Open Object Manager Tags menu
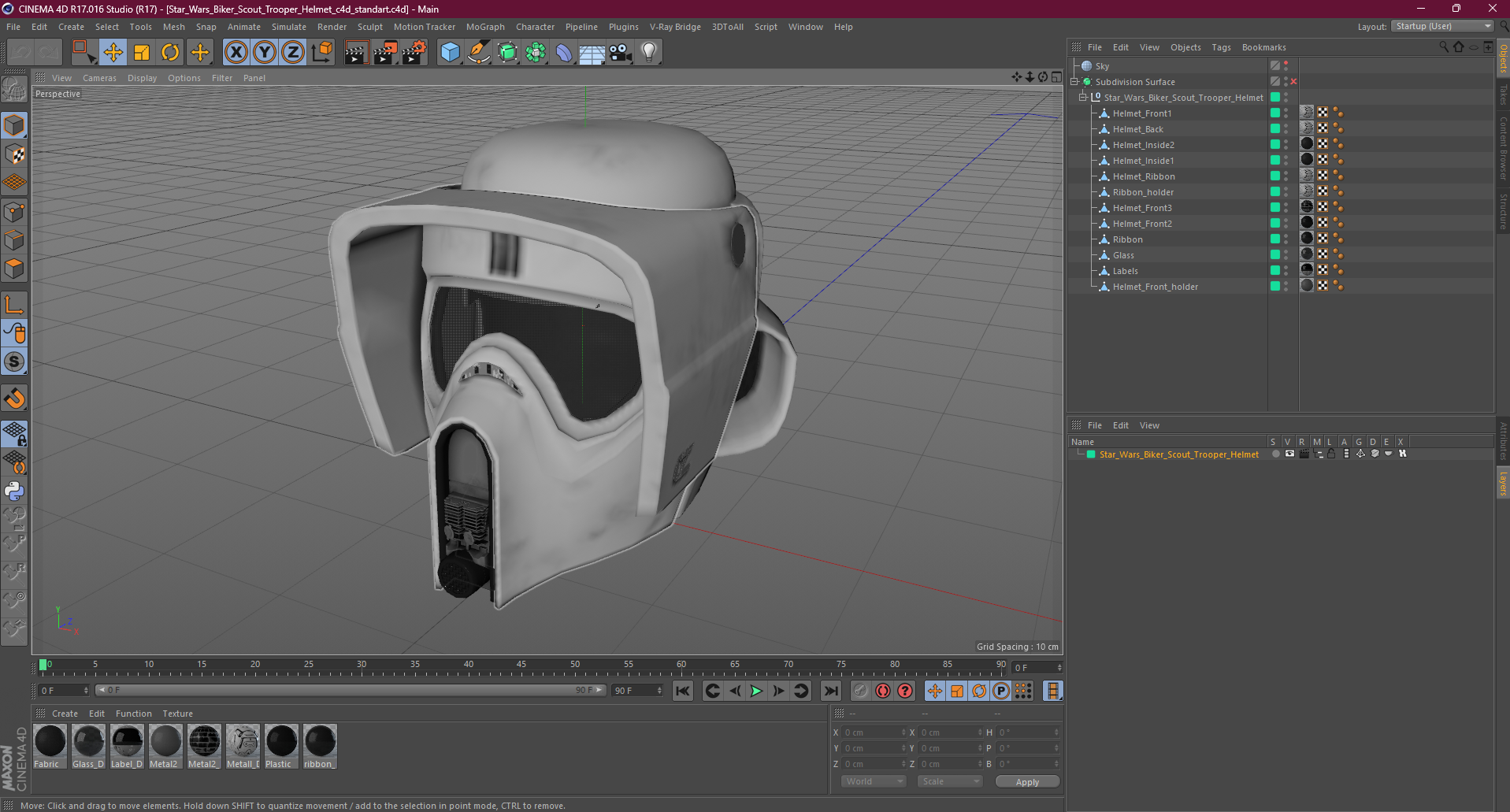Viewport: 1510px width, 812px height. [1221, 47]
